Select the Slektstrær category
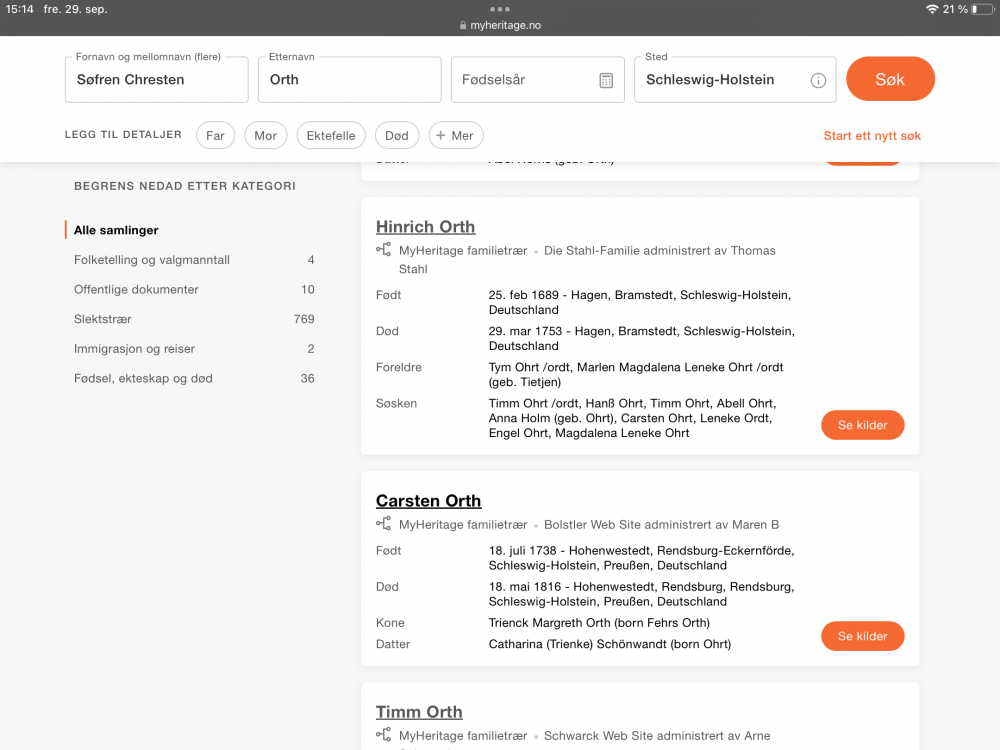This screenshot has height=750, width=1000. coord(103,319)
